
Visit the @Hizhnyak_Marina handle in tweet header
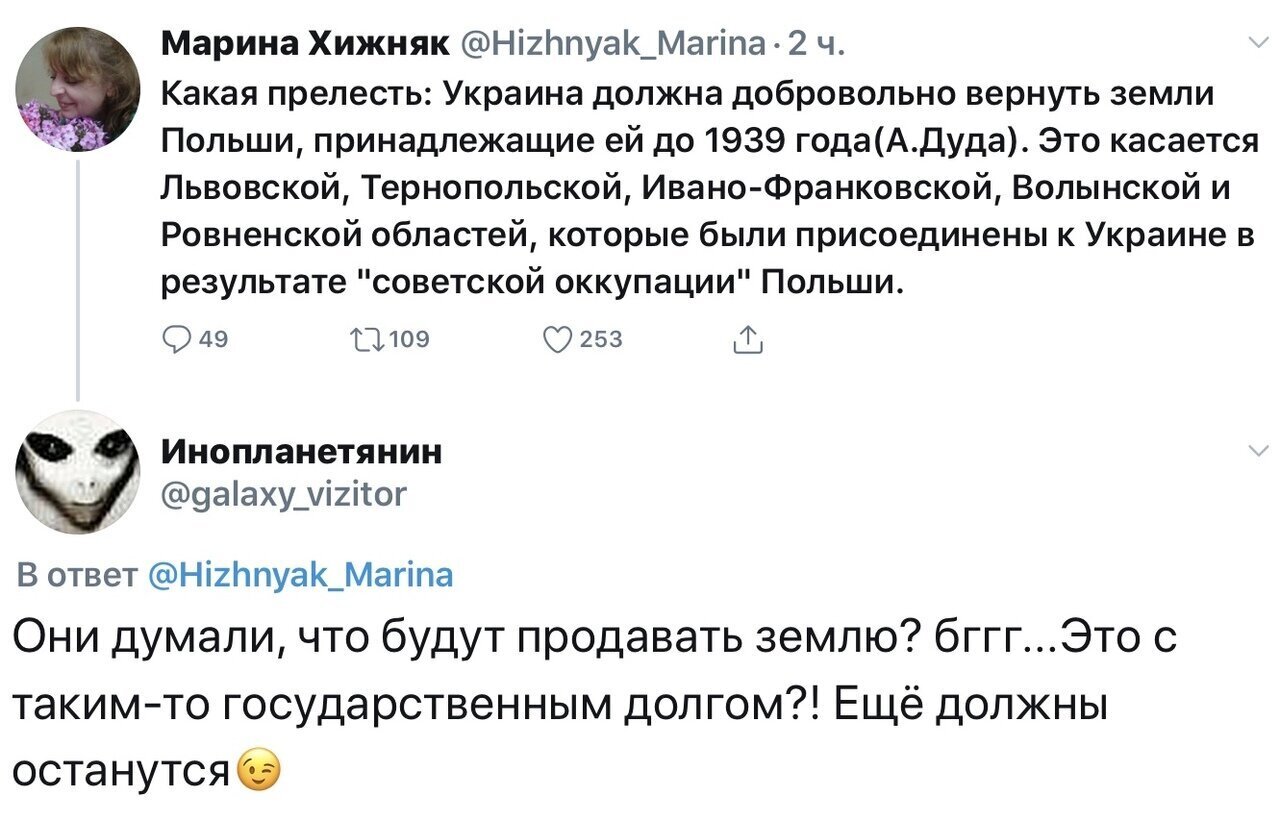tap(614, 43)
